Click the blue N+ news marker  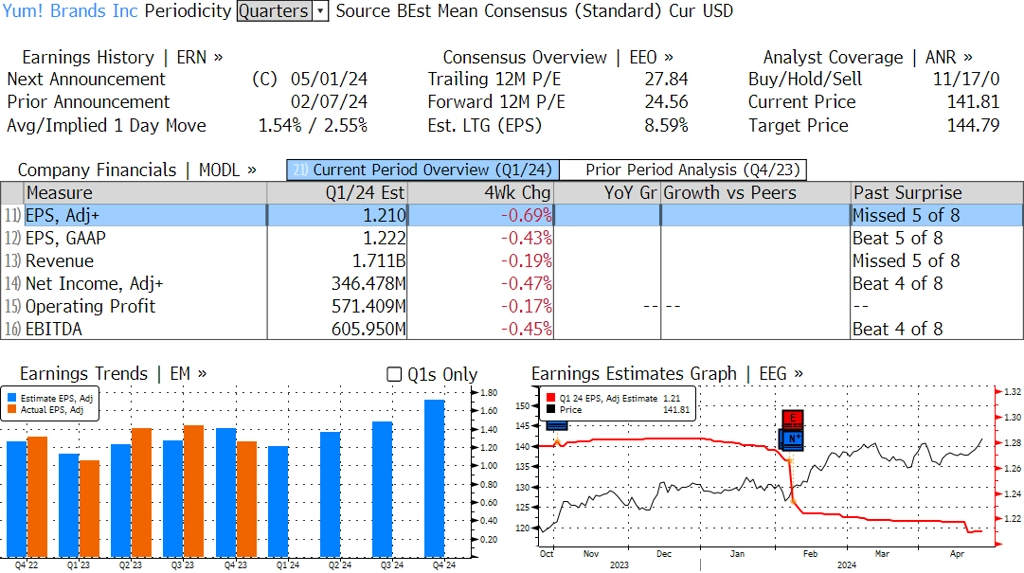point(792,439)
